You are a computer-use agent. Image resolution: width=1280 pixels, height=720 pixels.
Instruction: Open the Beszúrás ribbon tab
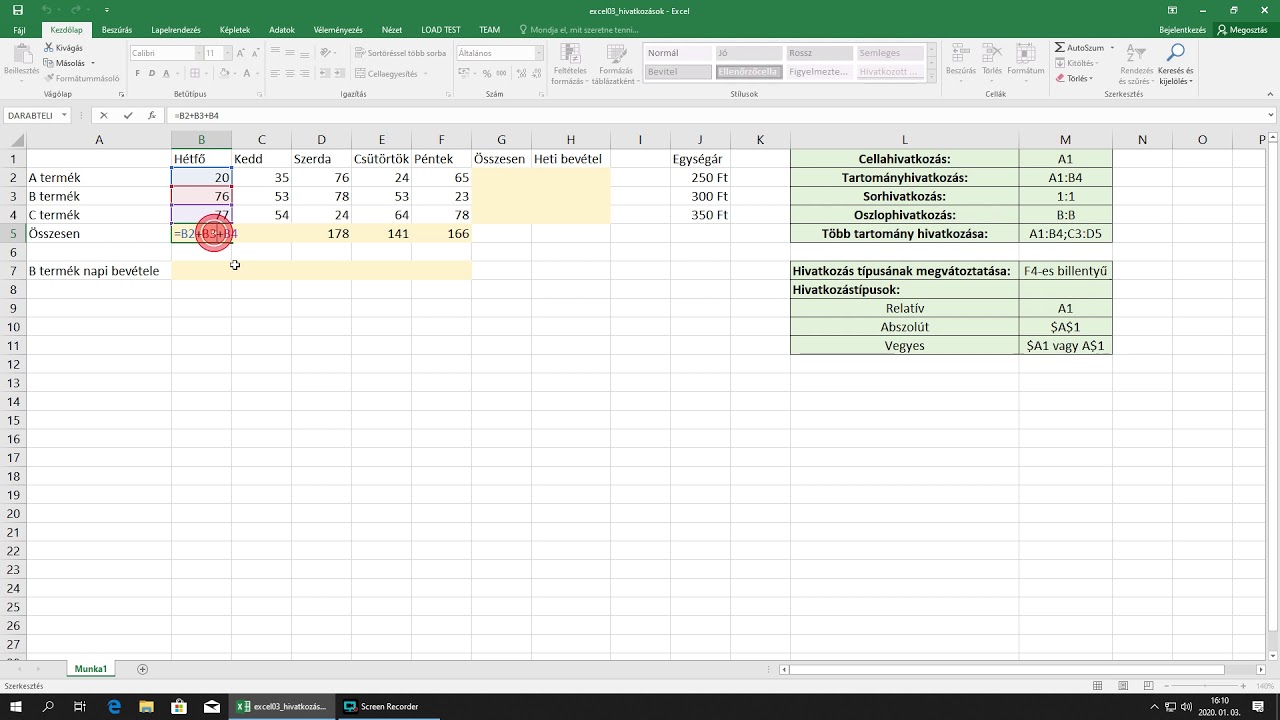(117, 30)
